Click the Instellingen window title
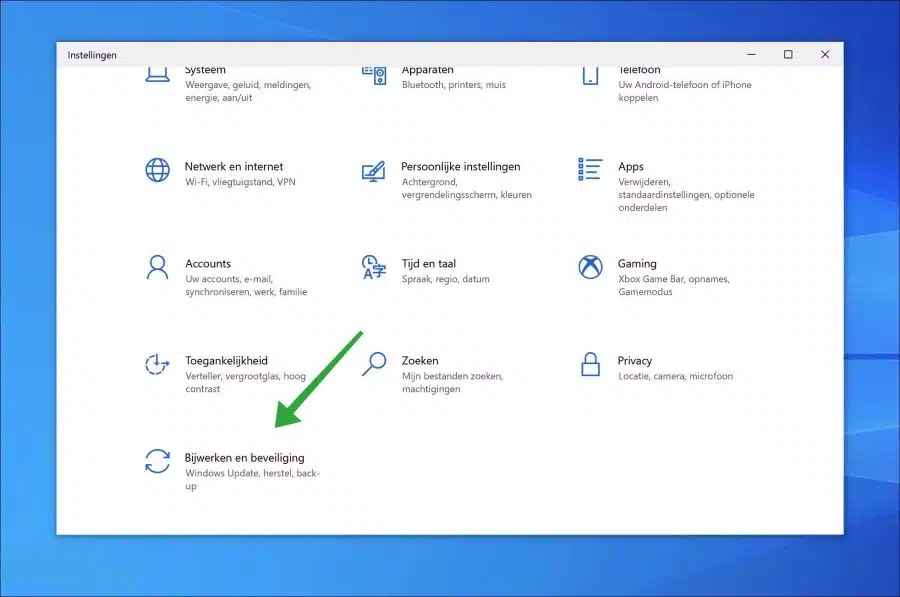 (92, 55)
